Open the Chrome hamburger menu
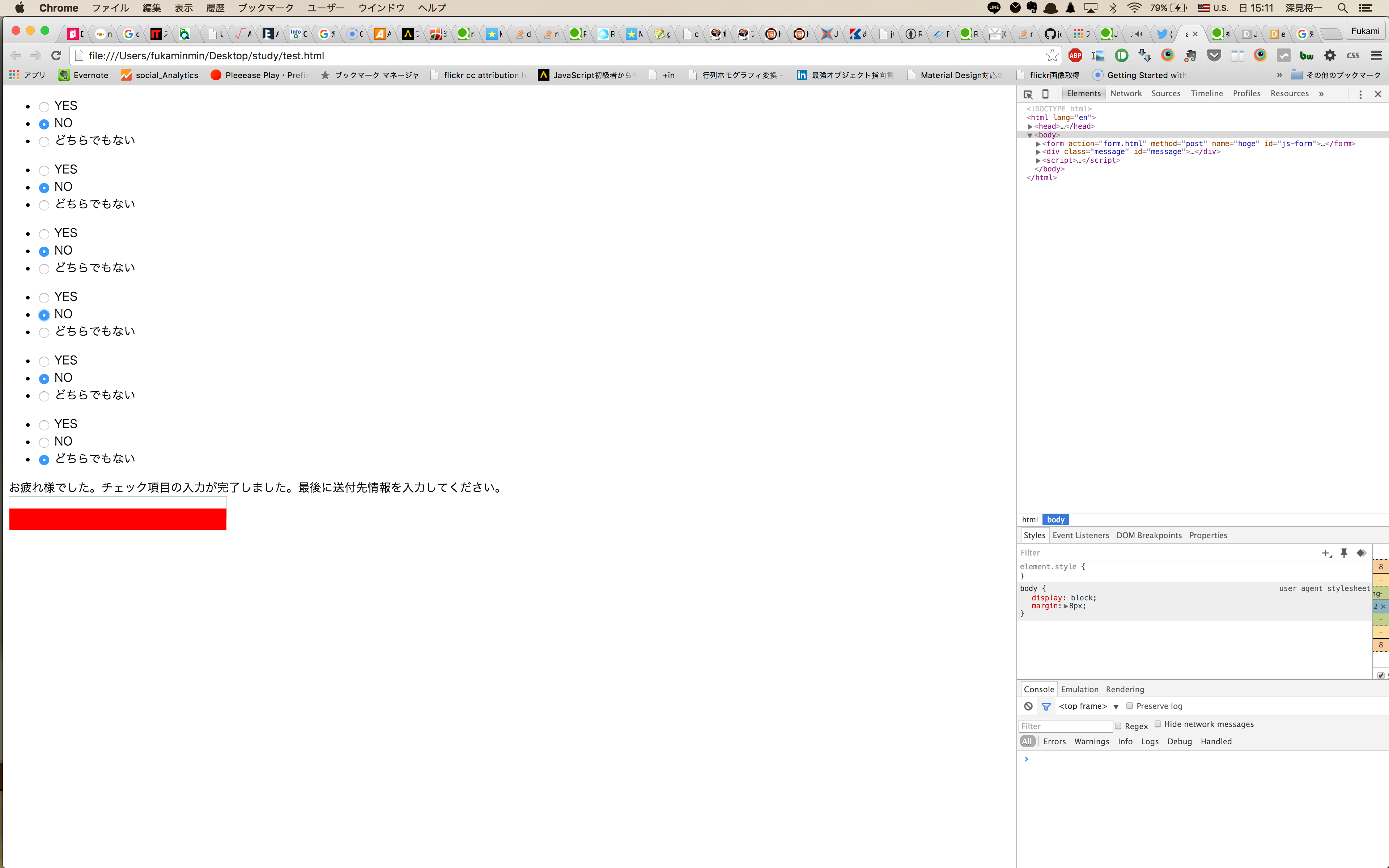The image size is (1389, 868). pos(1376,56)
